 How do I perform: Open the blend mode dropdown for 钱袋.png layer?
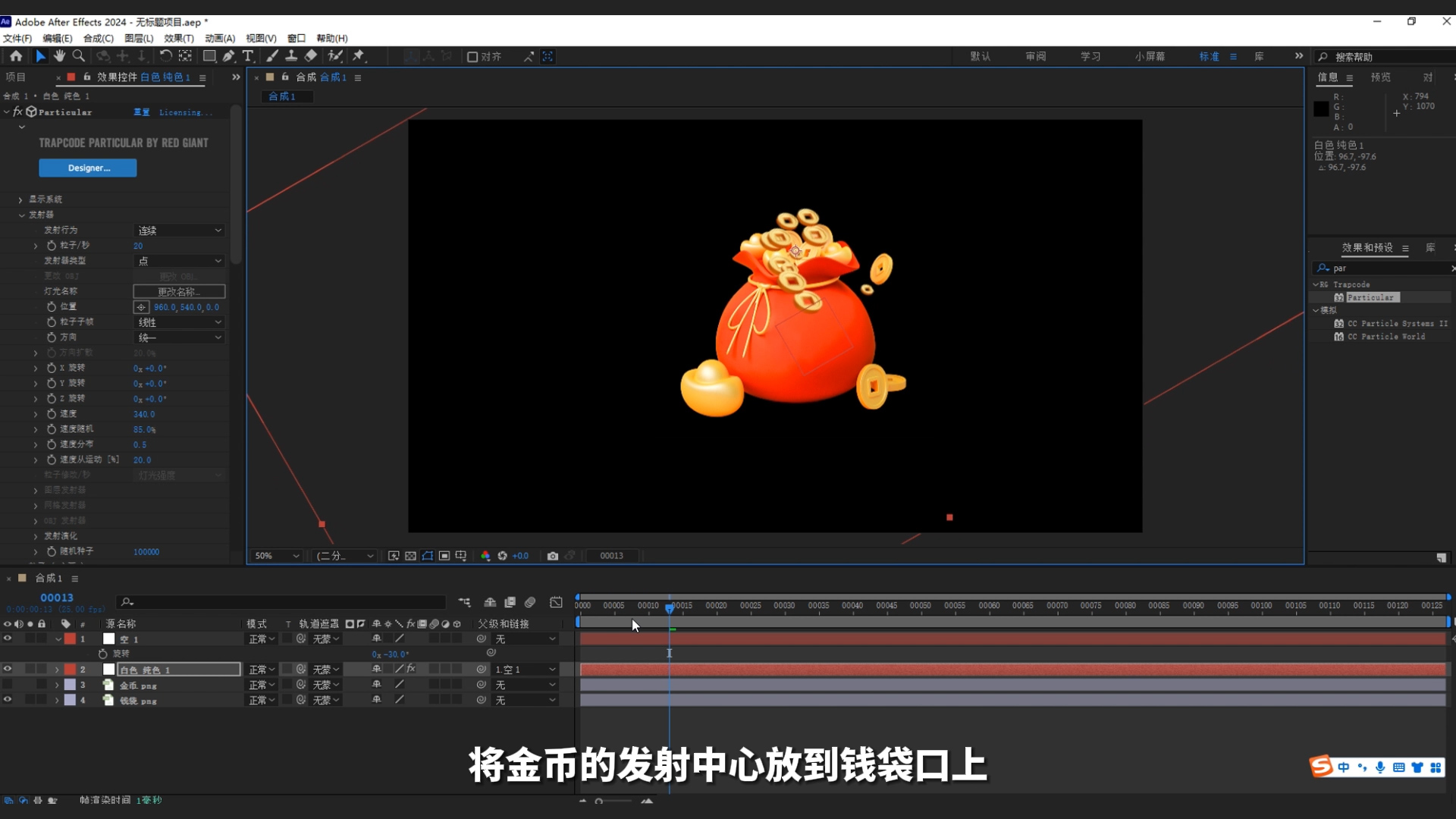[x=261, y=700]
